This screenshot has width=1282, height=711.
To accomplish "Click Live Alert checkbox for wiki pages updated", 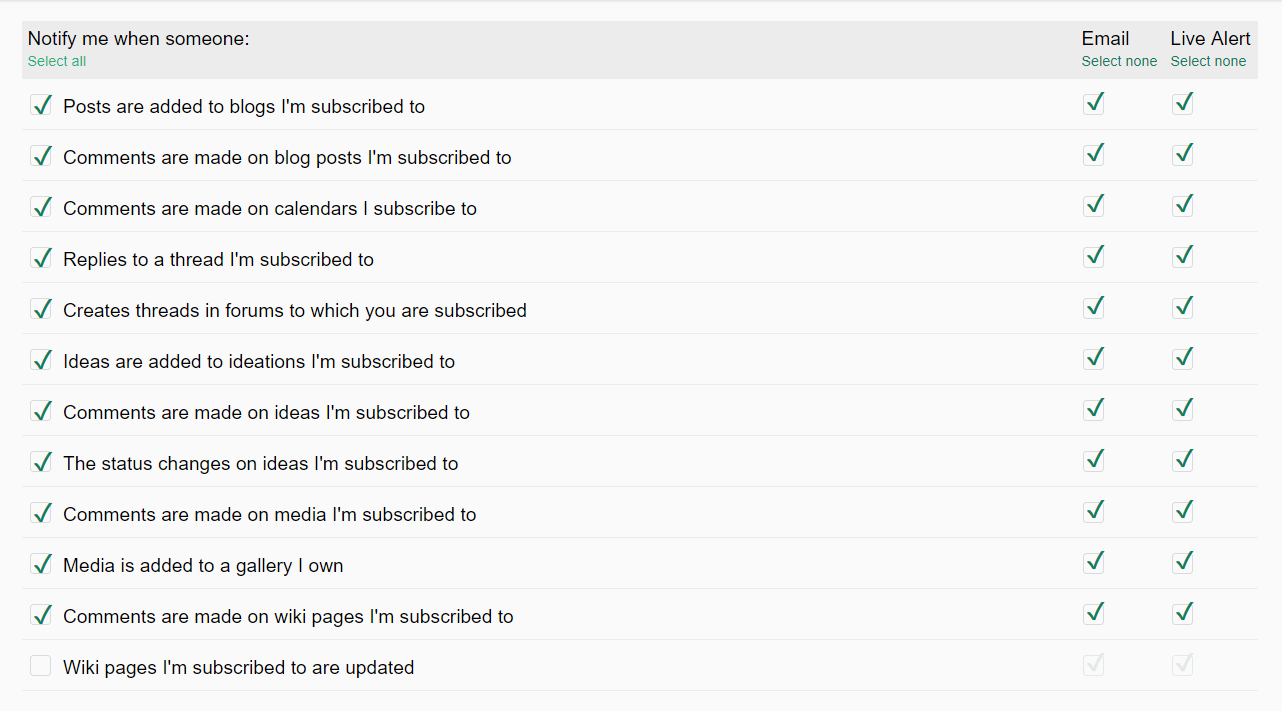I will (x=1183, y=664).
